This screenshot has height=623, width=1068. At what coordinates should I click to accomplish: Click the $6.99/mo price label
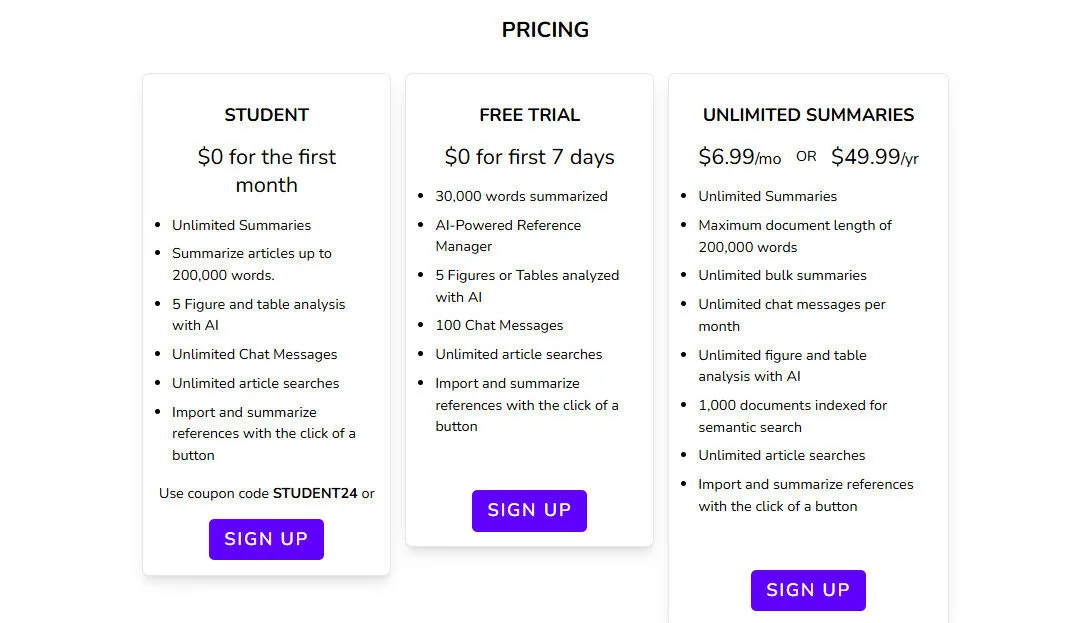pos(740,156)
